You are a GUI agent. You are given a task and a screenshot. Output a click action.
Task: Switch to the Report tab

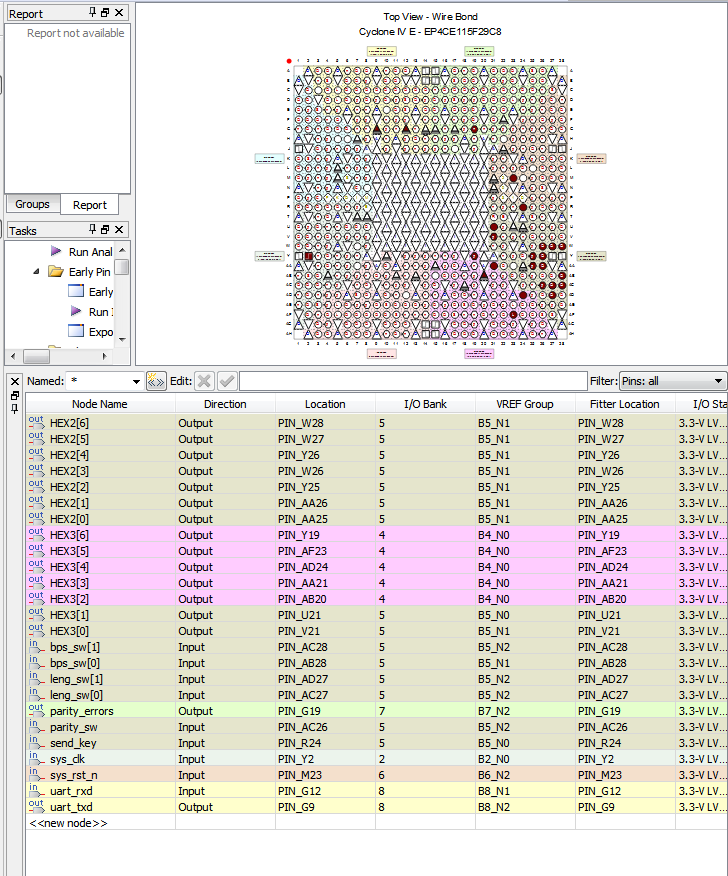[89, 205]
